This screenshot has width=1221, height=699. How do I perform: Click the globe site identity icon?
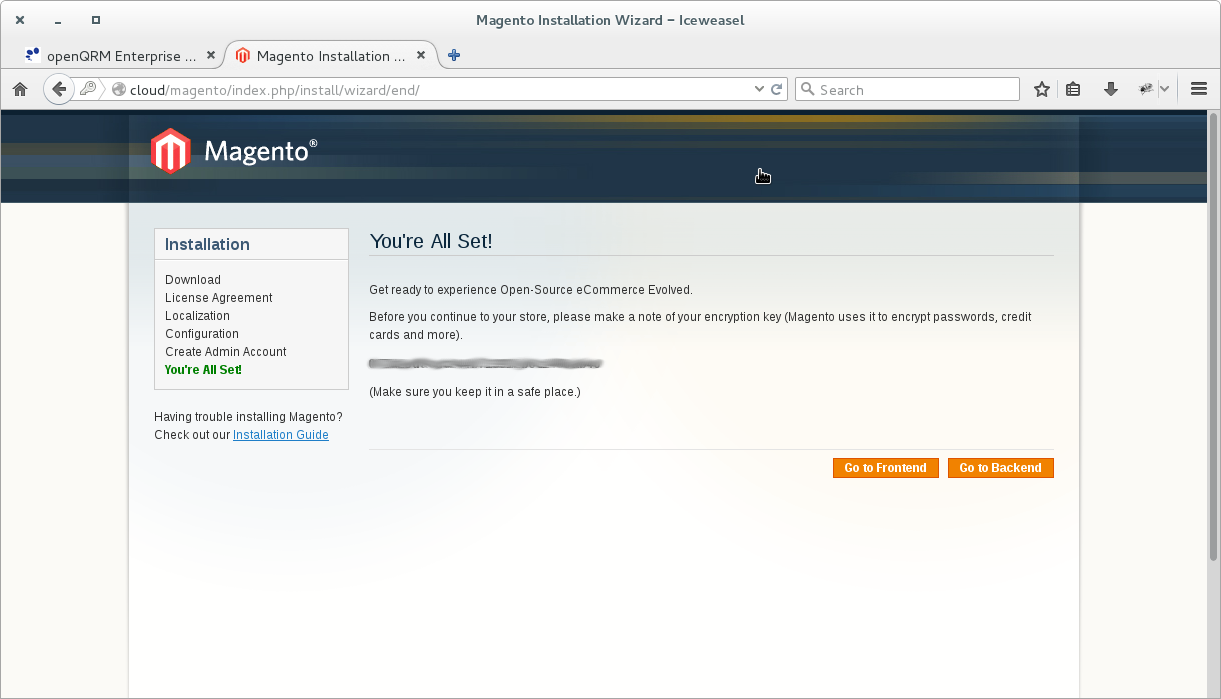click(x=119, y=89)
